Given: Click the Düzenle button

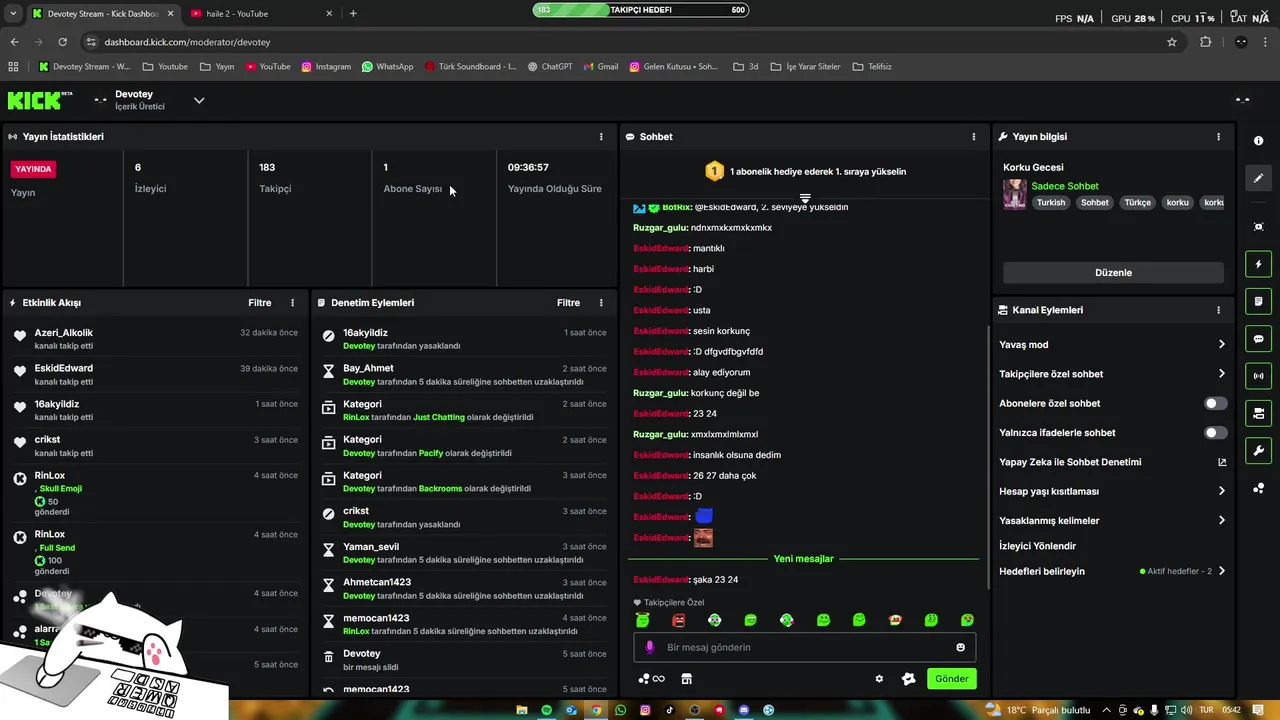Looking at the screenshot, I should click(x=1113, y=272).
